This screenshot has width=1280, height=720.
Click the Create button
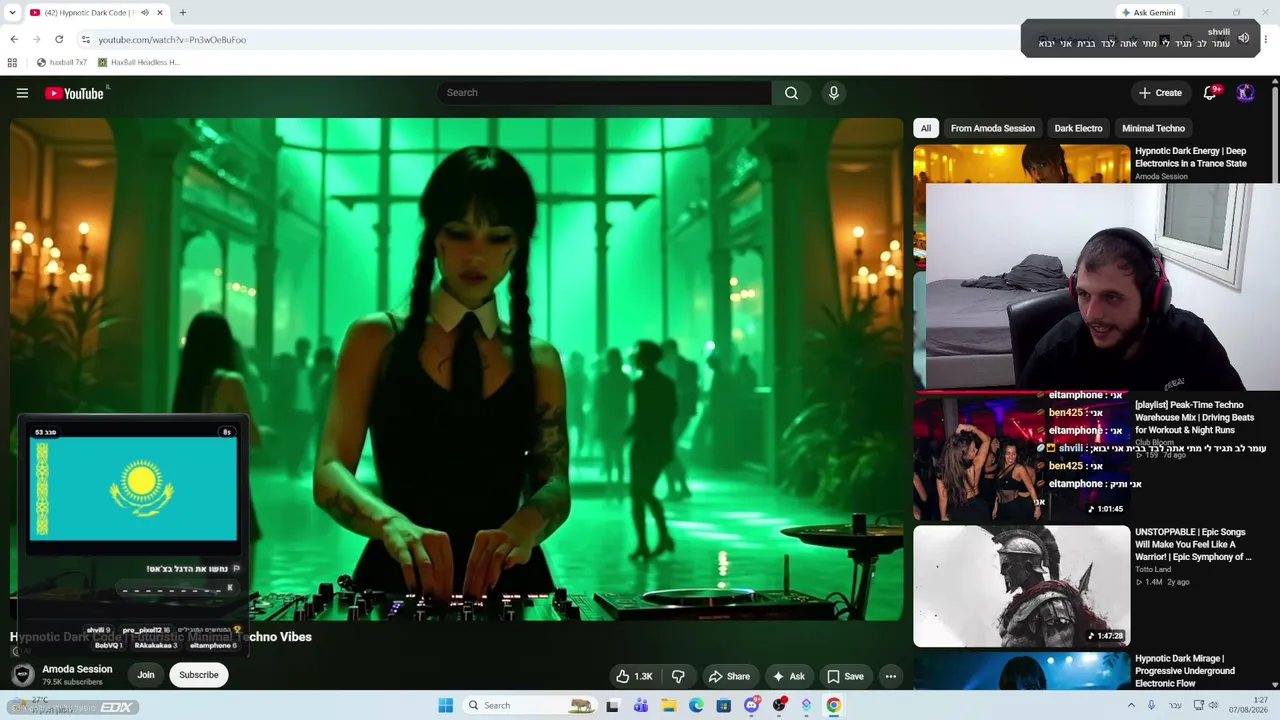1160,93
